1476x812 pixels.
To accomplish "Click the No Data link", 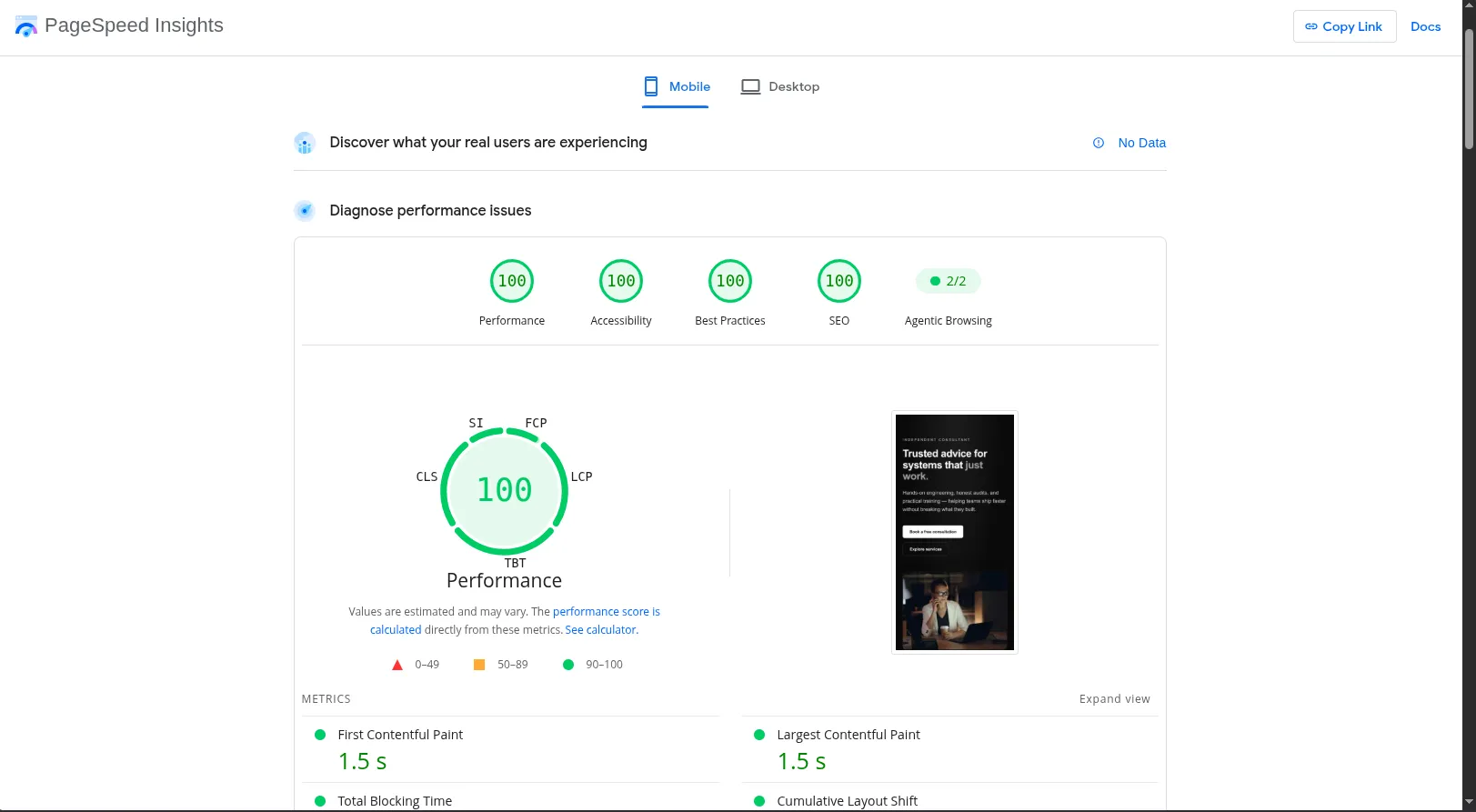I will click(x=1141, y=143).
